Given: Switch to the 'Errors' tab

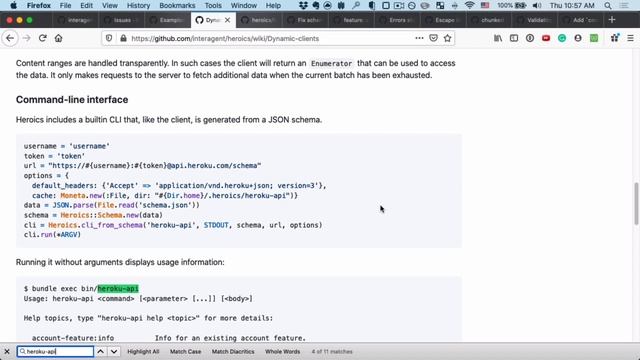Looking at the screenshot, I should coord(397,20).
